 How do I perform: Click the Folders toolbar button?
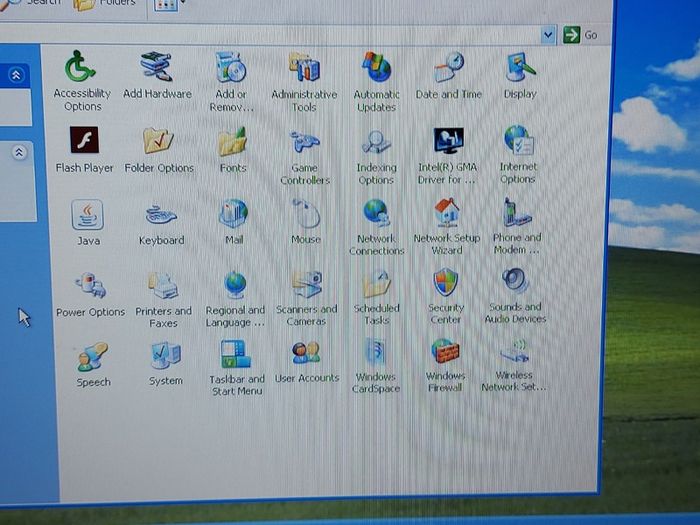pyautogui.click(x=104, y=4)
